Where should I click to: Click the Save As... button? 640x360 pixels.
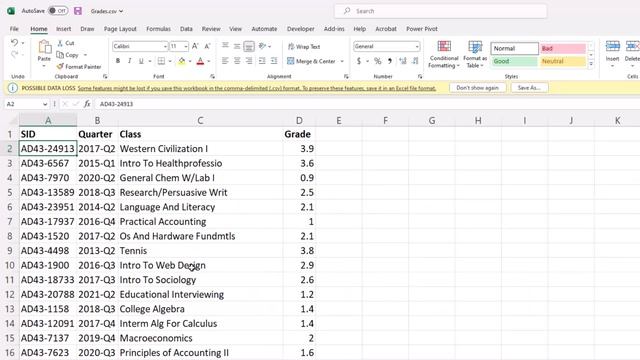coord(529,88)
